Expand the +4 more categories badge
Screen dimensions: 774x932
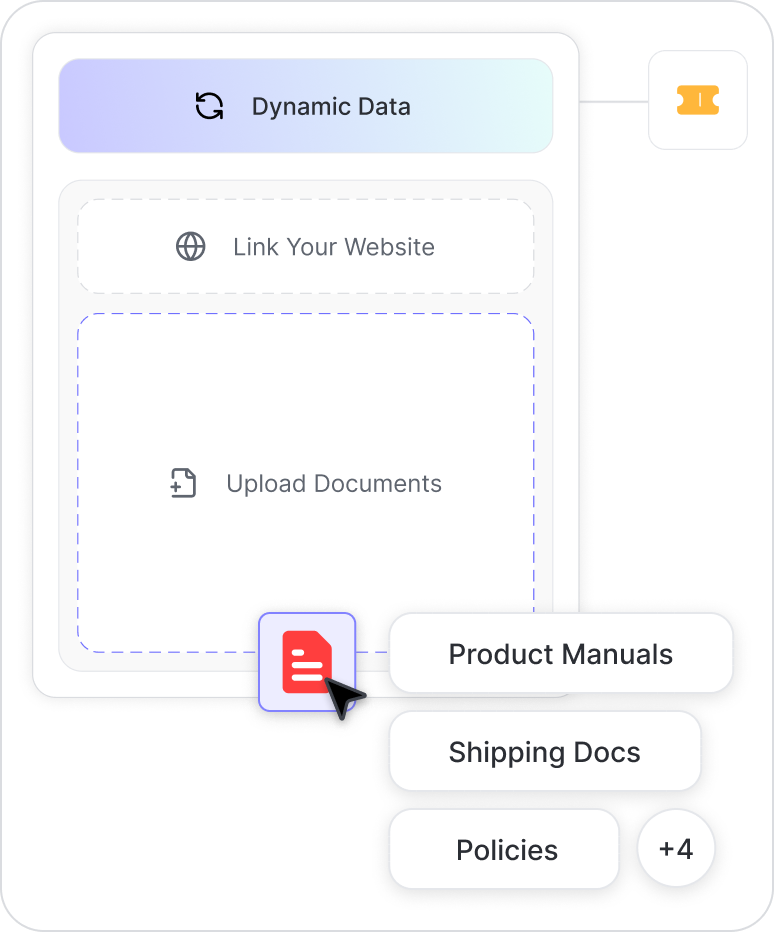(676, 849)
